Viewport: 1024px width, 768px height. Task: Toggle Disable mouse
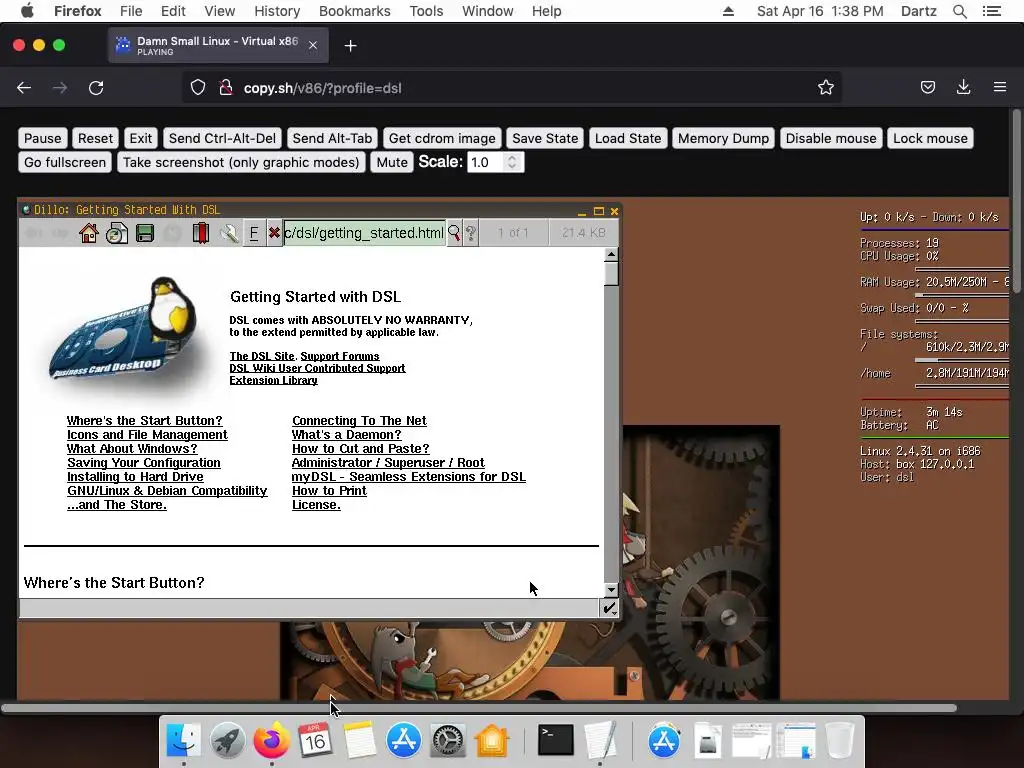[831, 138]
